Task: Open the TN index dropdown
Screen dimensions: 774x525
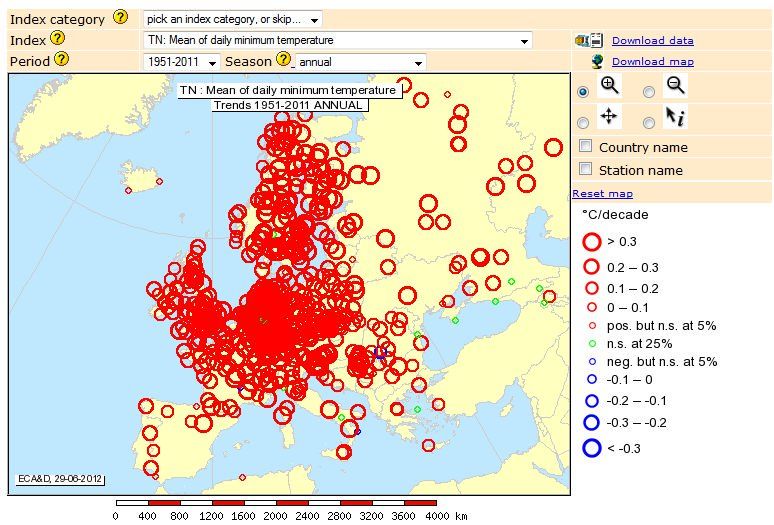Action: (x=338, y=40)
